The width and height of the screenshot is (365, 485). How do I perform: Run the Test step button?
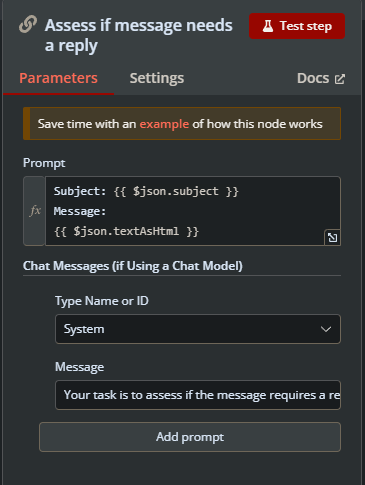pyautogui.click(x=297, y=26)
